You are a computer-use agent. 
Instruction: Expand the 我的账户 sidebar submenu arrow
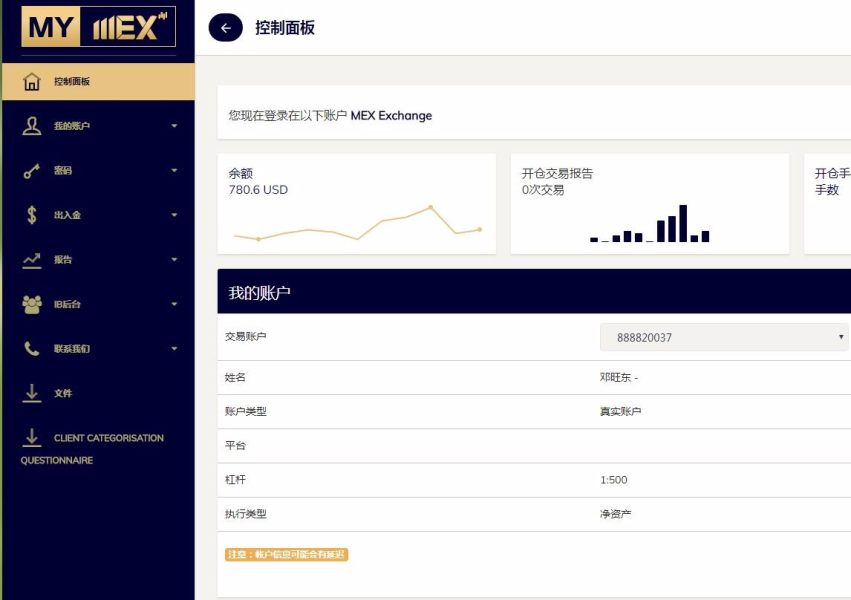pos(174,126)
